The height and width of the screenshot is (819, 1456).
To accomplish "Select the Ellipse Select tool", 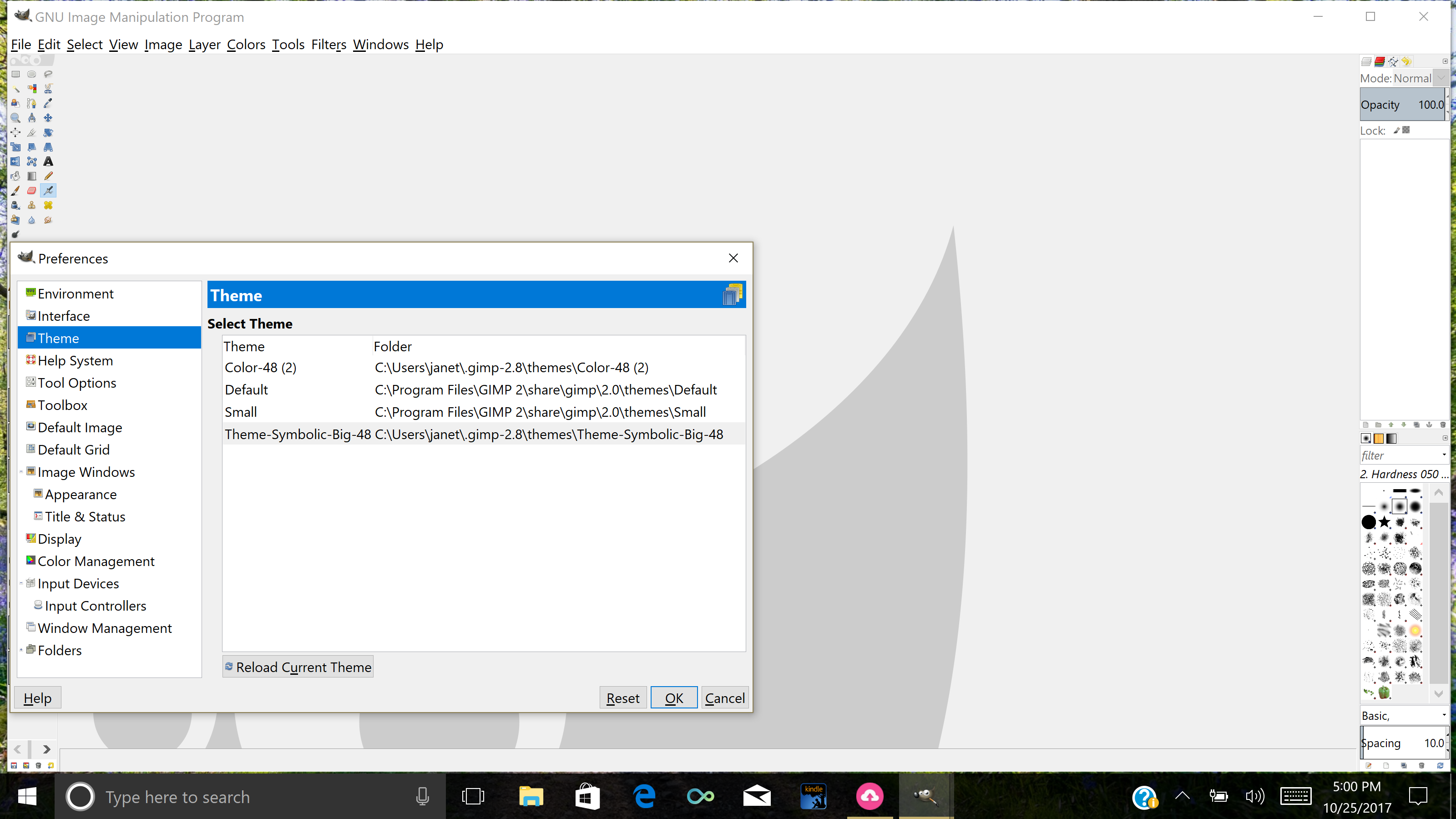I will (32, 74).
